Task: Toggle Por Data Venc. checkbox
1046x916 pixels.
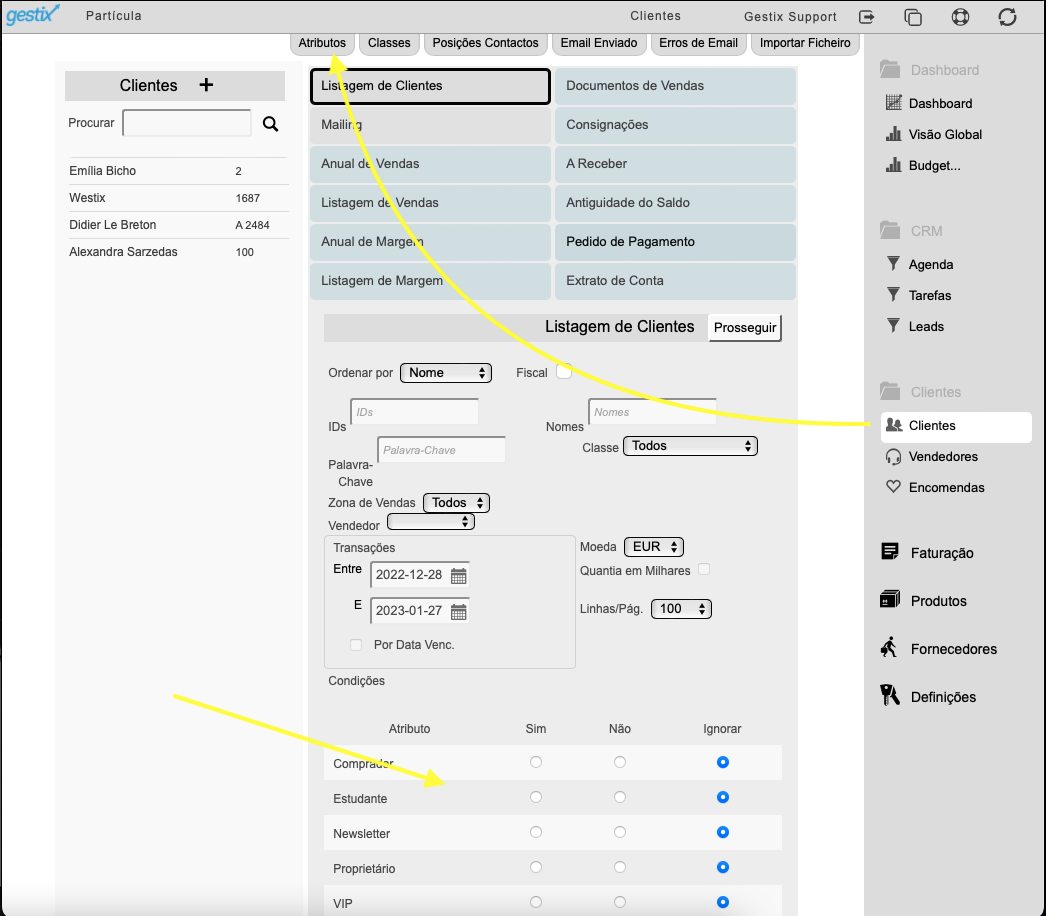Action: (356, 644)
